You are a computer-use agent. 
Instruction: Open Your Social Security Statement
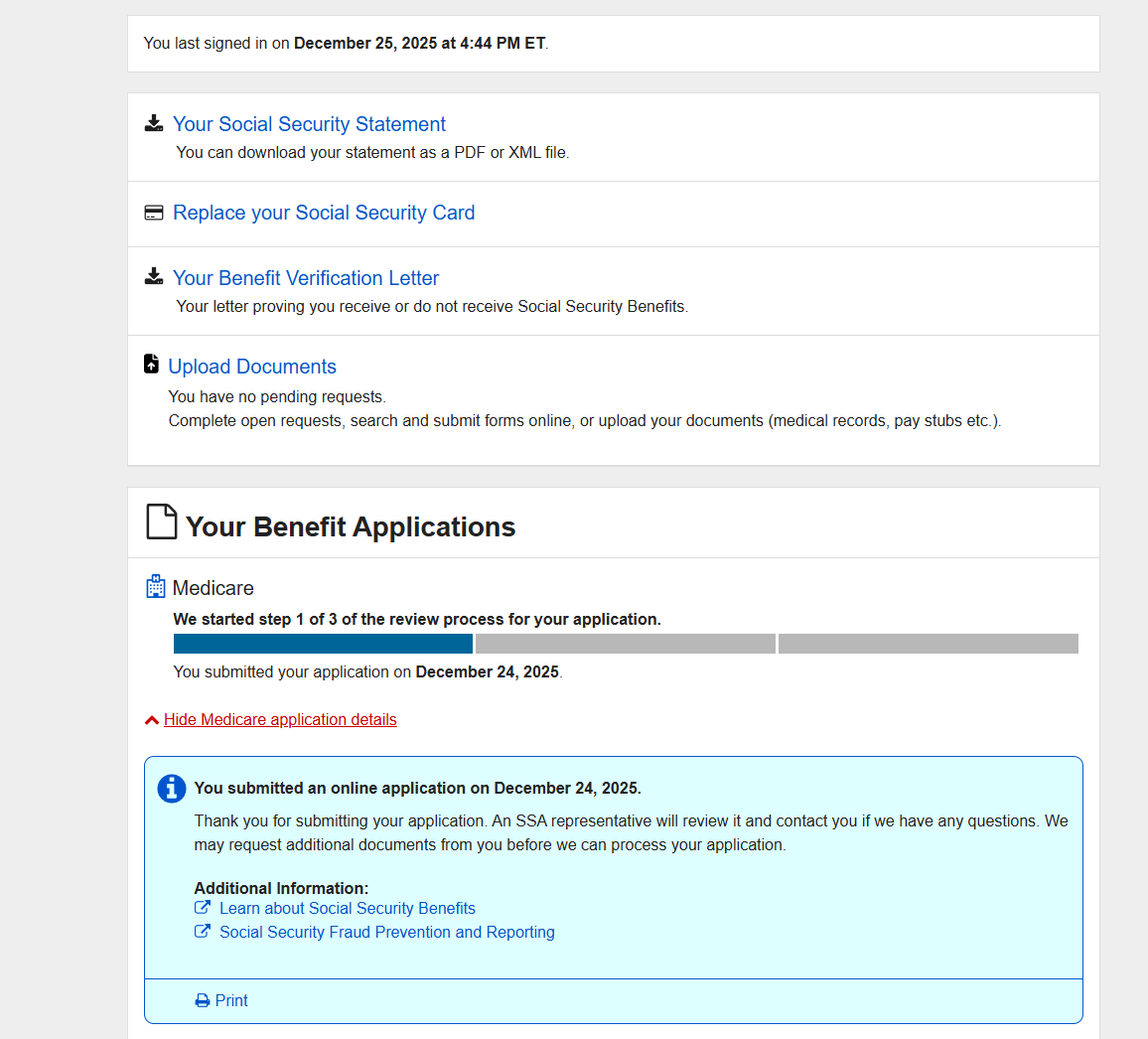309,124
